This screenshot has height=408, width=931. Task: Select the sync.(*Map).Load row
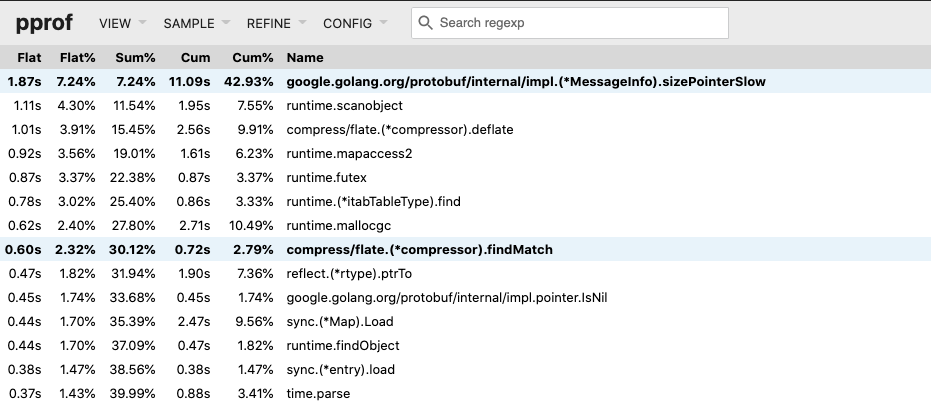pyautogui.click(x=466, y=321)
